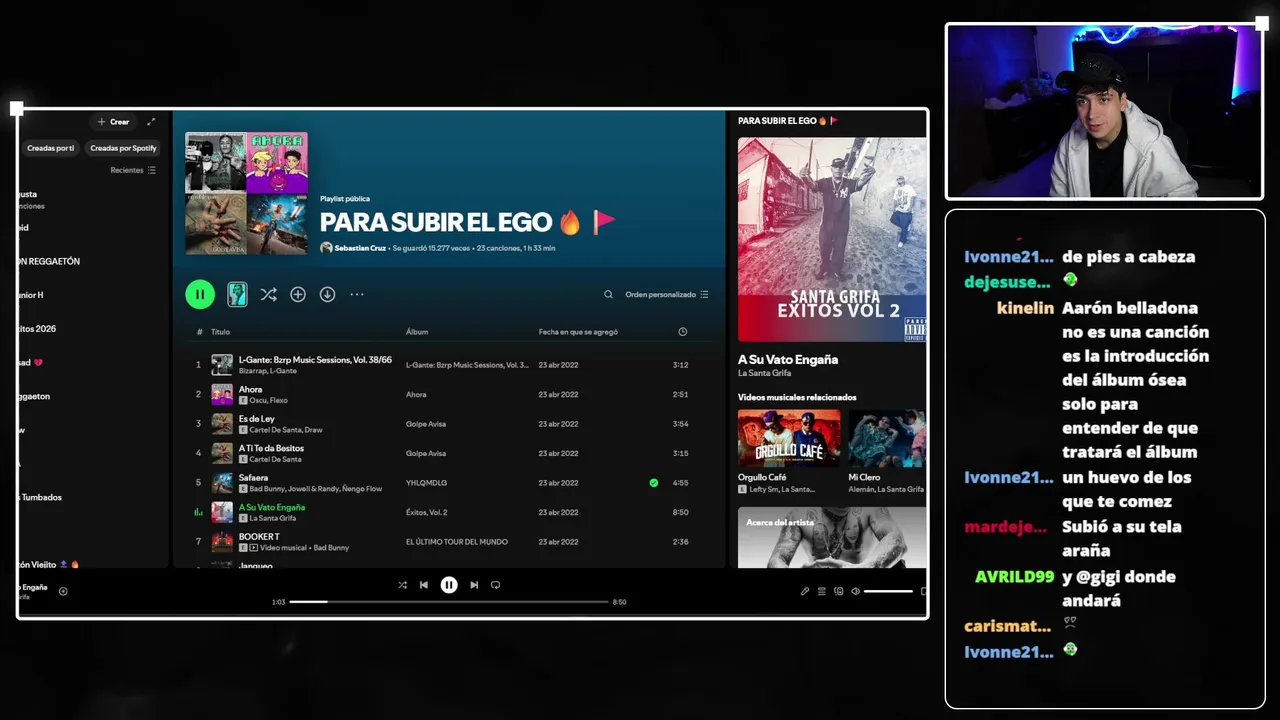
Task: Click the playlist cover collage image
Action: [x=246, y=193]
